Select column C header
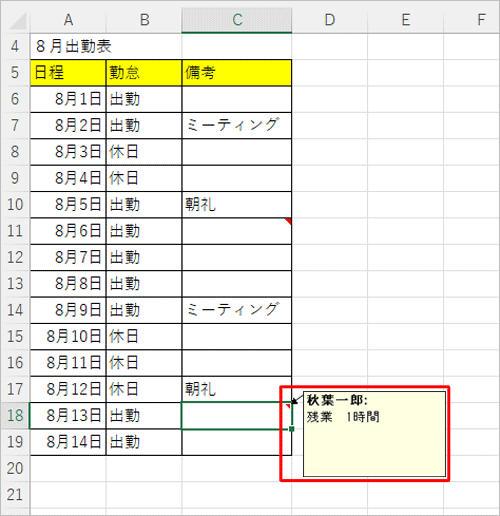This screenshot has width=500, height=516. [x=237, y=20]
